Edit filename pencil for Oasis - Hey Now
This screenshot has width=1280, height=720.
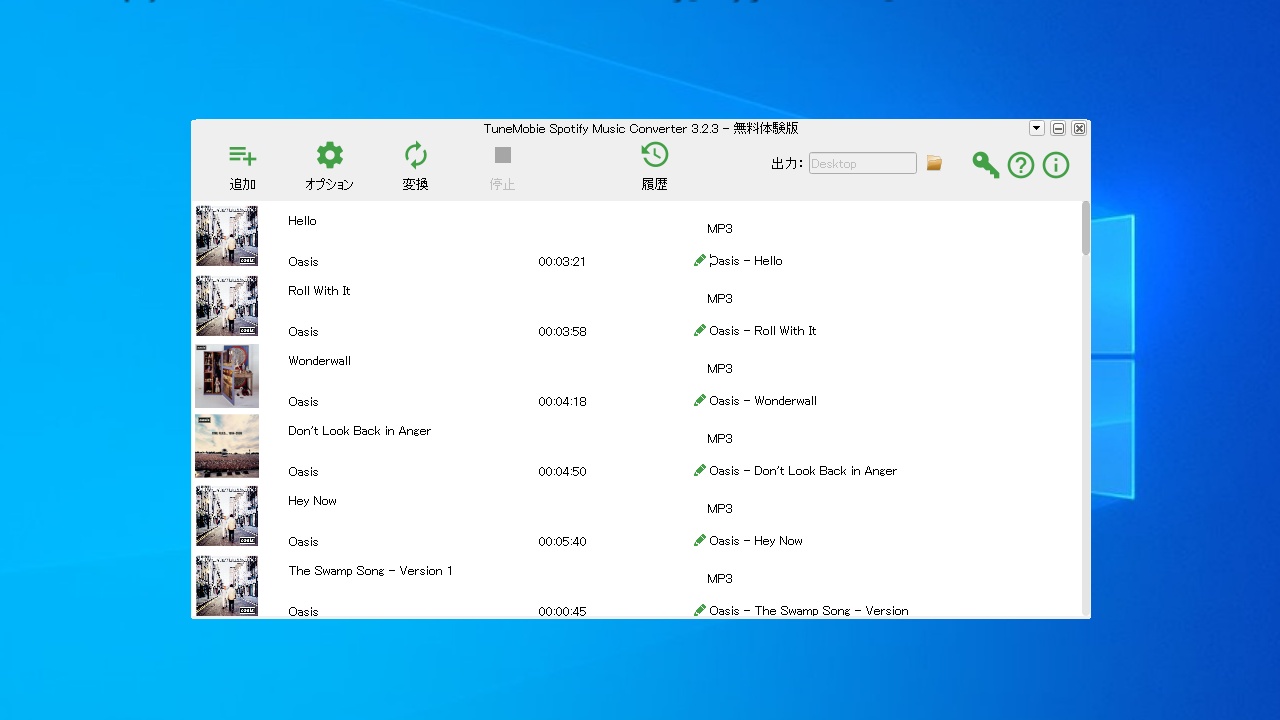(699, 540)
